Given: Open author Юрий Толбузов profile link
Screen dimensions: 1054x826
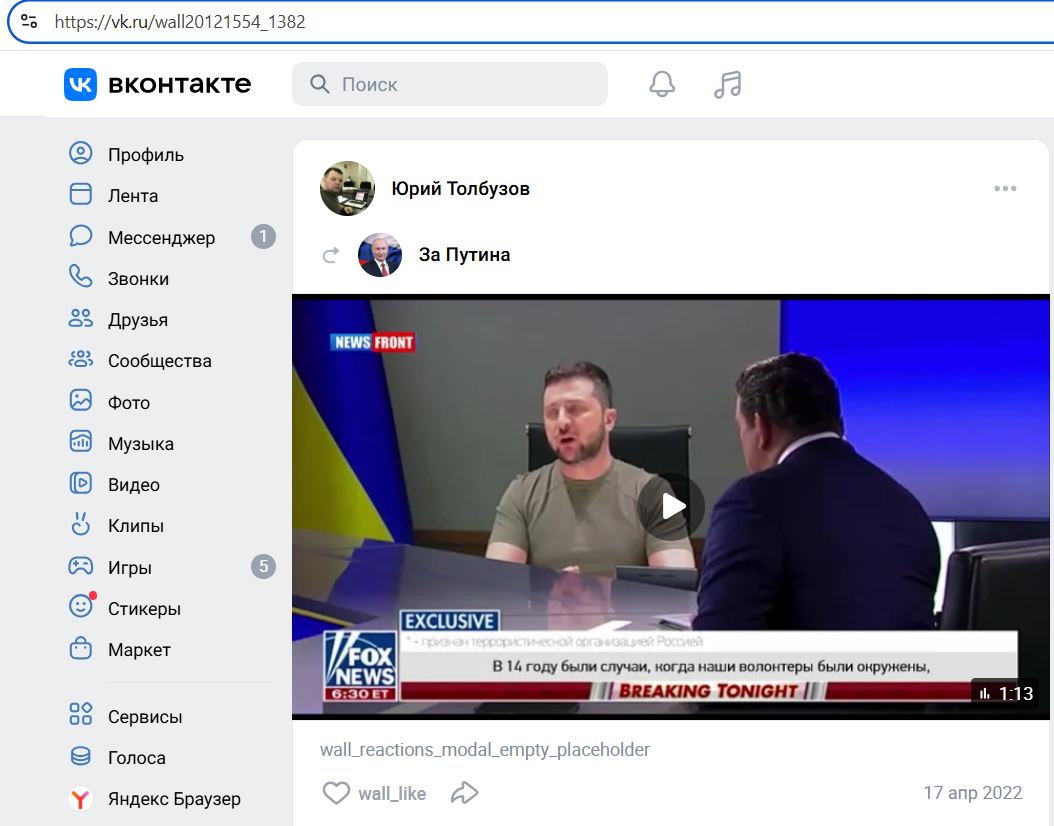Looking at the screenshot, I should tap(460, 188).
